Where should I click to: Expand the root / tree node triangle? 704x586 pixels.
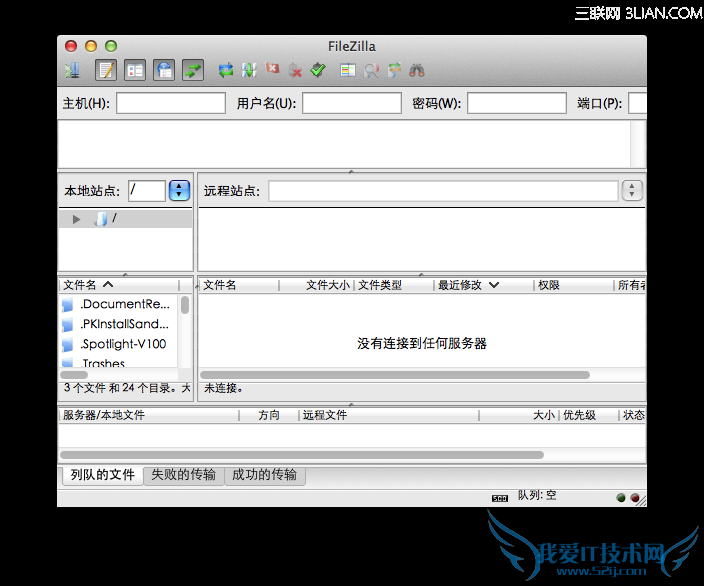coord(76,219)
